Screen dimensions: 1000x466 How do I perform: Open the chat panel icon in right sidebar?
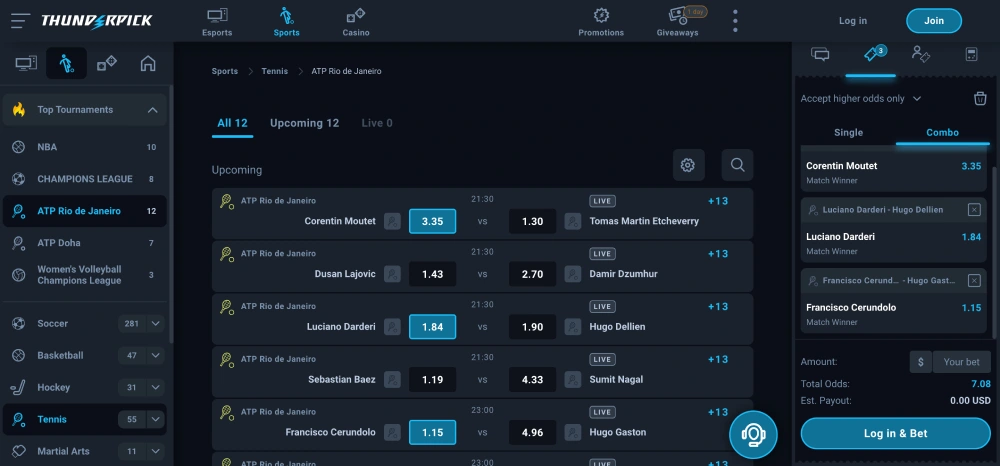tap(820, 54)
